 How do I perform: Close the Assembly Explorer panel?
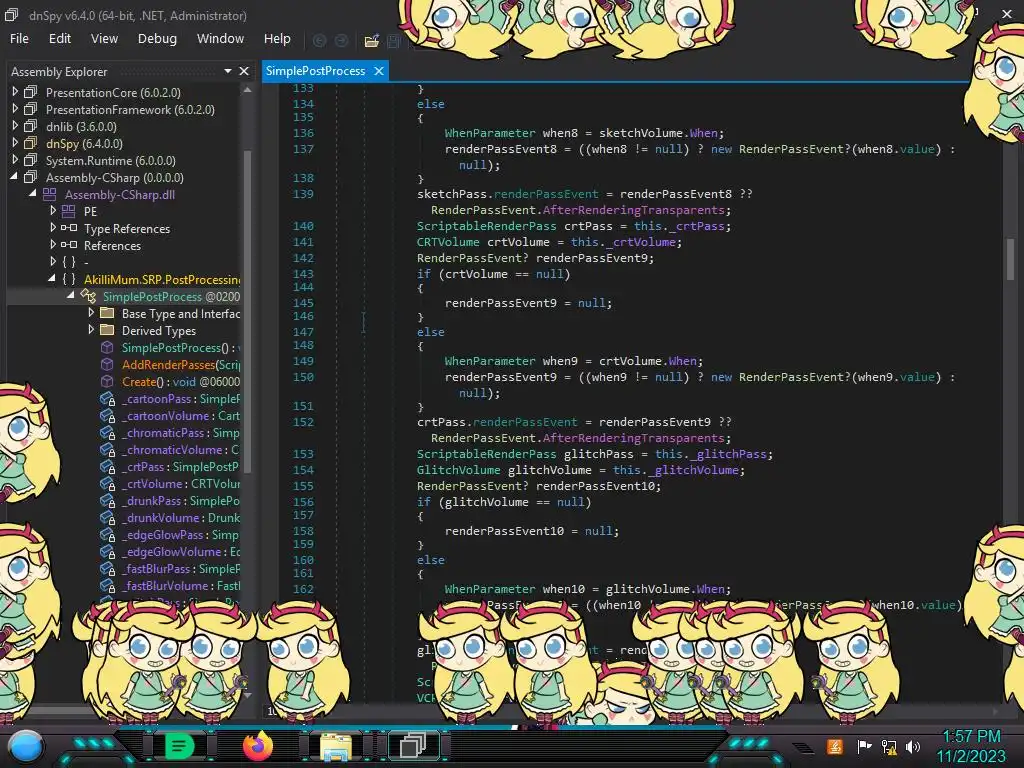pyautogui.click(x=244, y=71)
